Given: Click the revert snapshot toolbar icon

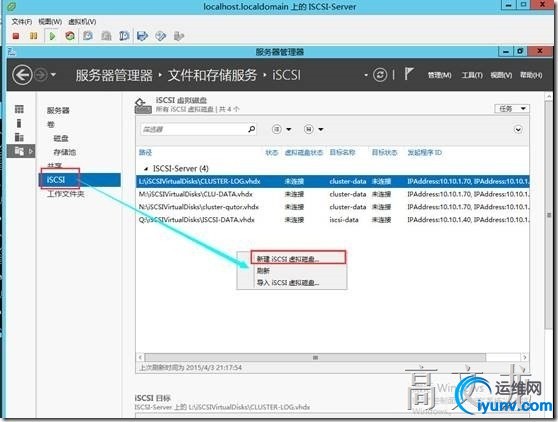Looking at the screenshot, I should pyautogui.click(x=106, y=36).
